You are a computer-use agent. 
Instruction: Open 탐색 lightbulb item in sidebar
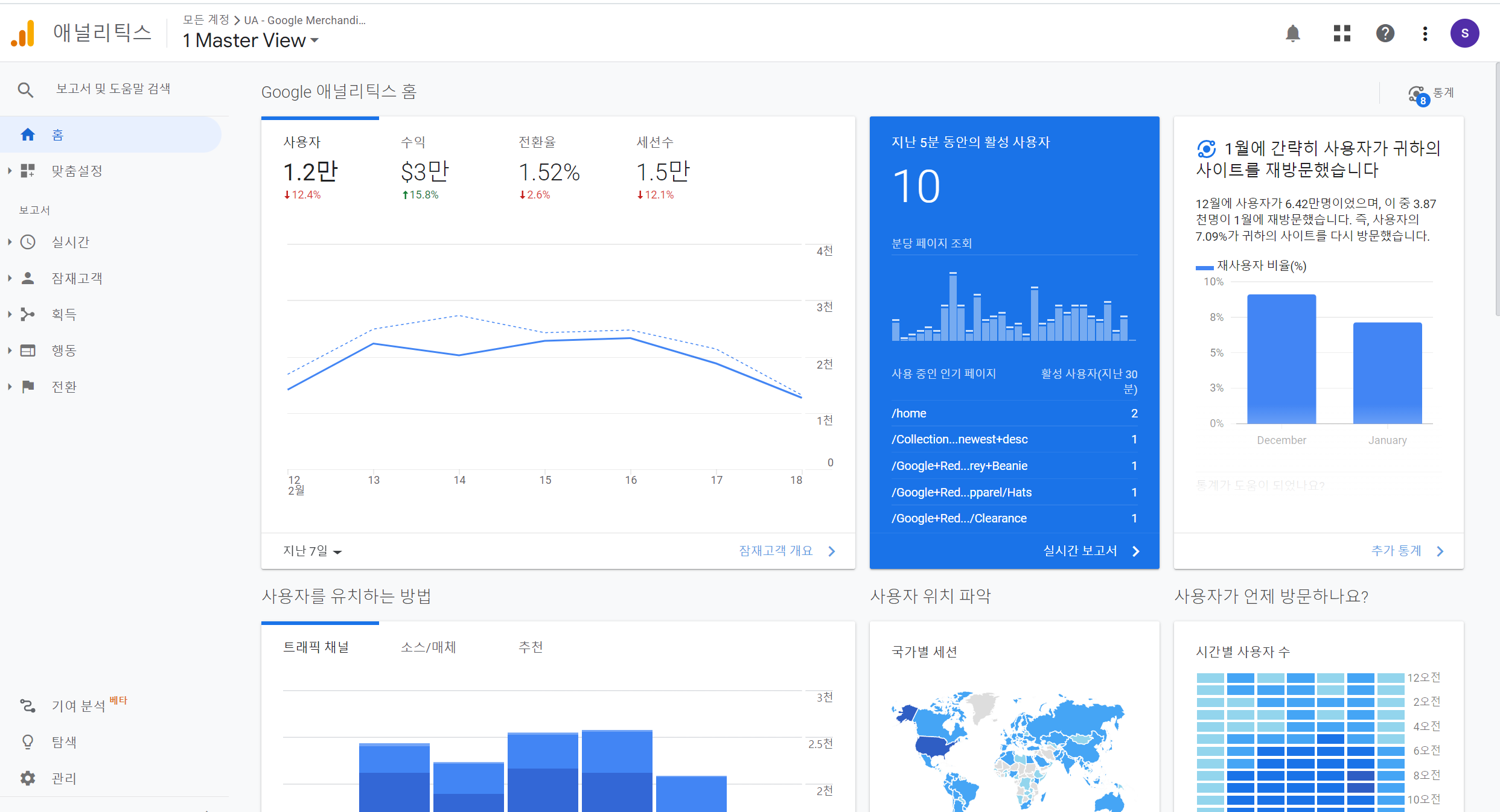tap(28, 741)
